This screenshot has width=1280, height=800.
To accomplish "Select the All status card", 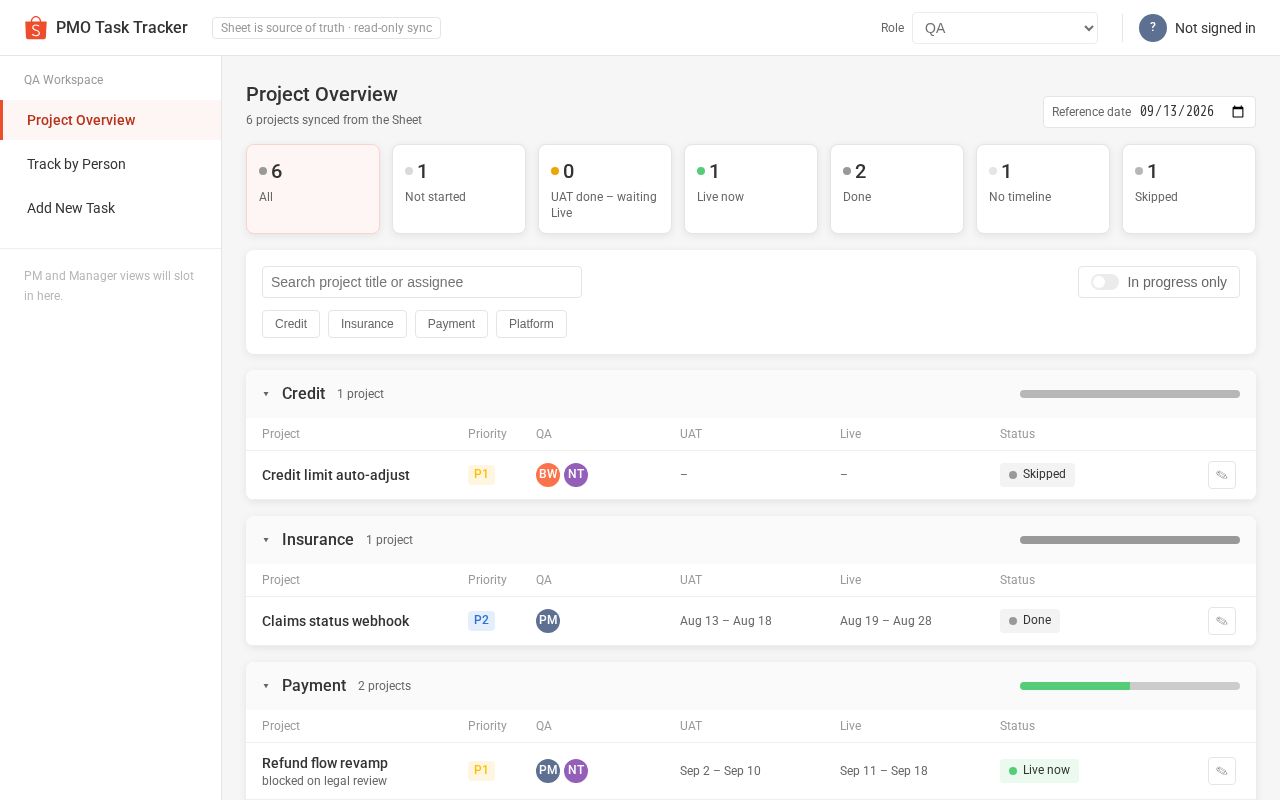I will click(x=313, y=189).
